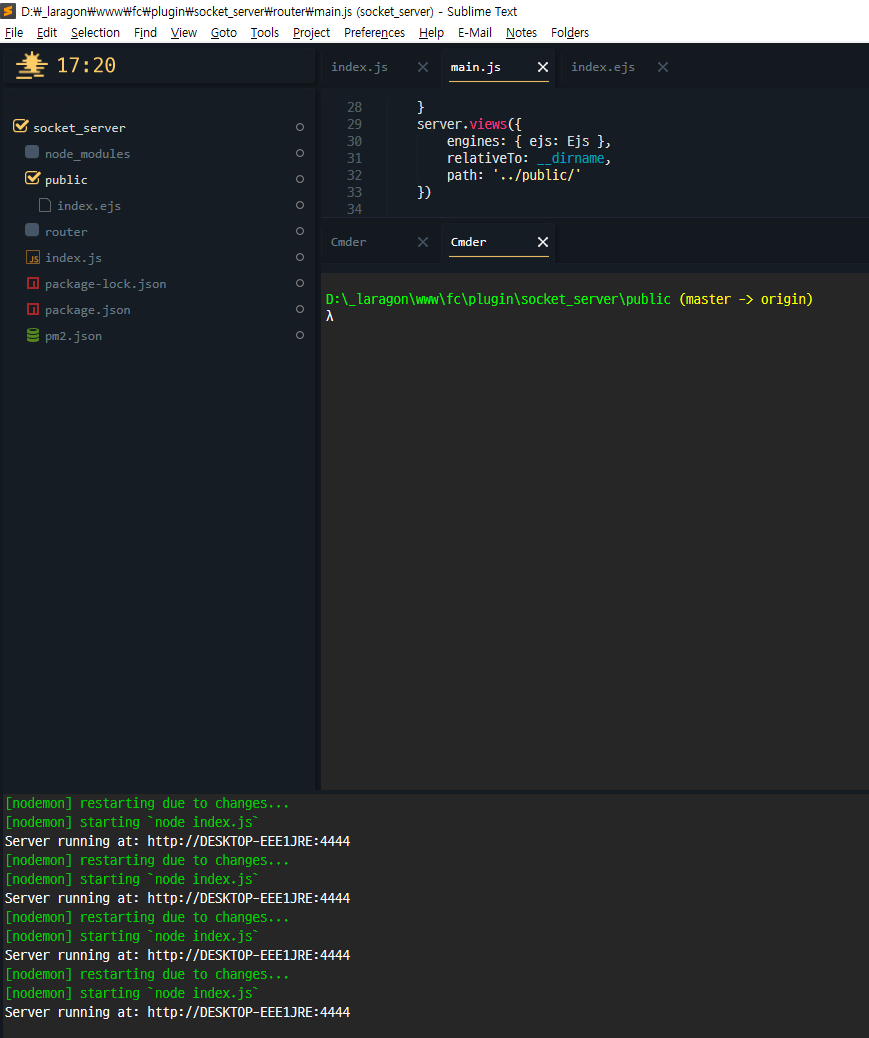Switch to the index.ejs tab
869x1038 pixels.
click(603, 67)
